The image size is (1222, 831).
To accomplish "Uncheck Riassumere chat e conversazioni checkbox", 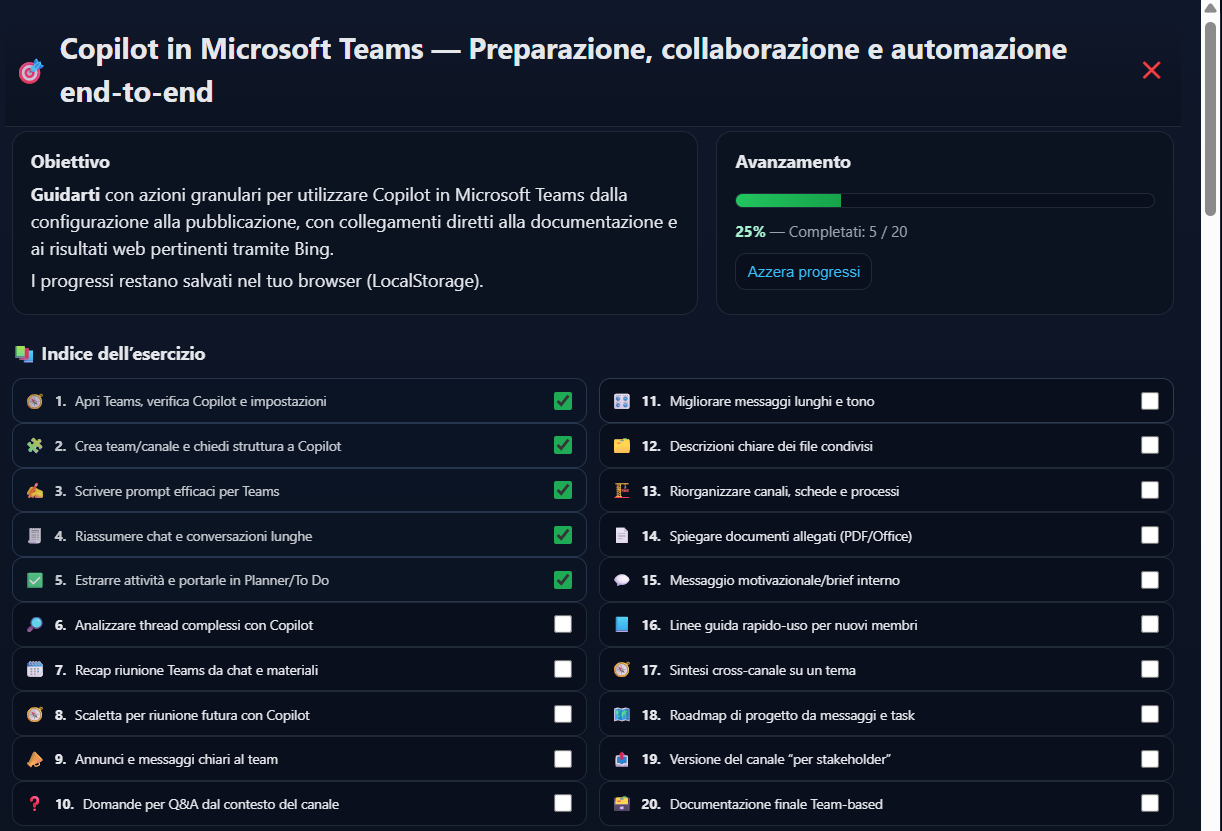I will click(563, 535).
